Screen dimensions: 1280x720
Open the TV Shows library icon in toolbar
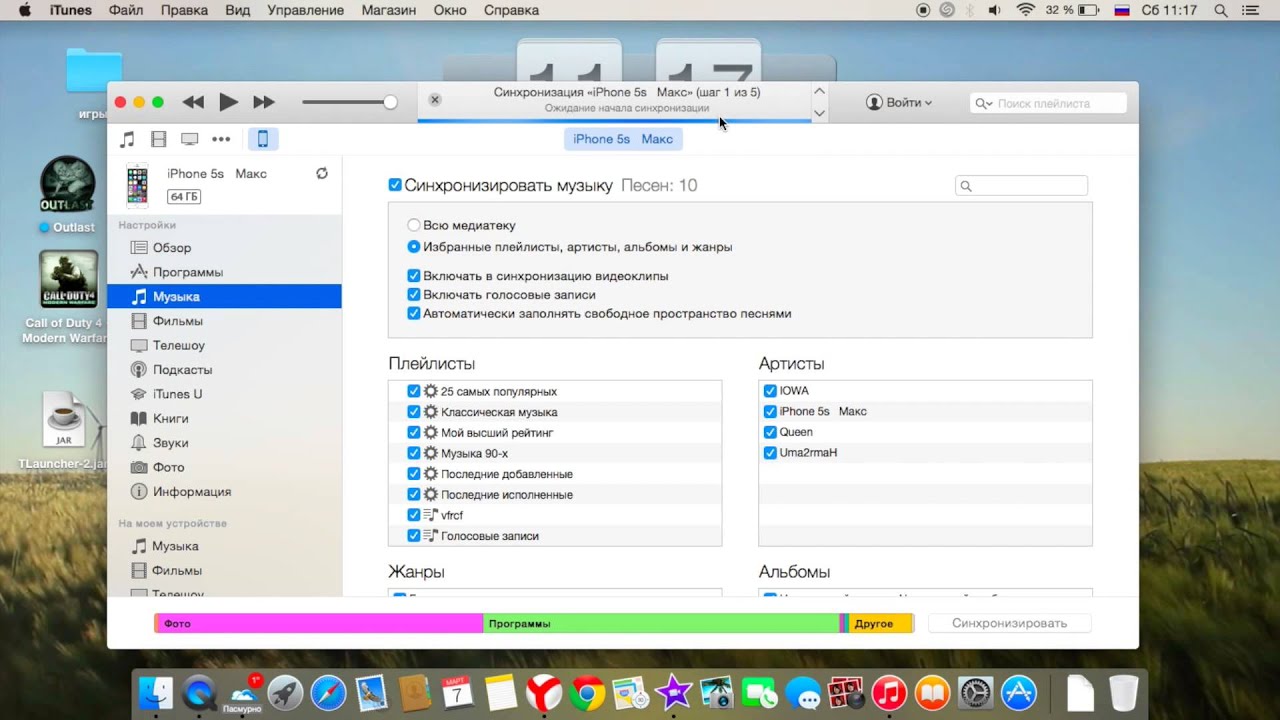(x=189, y=139)
